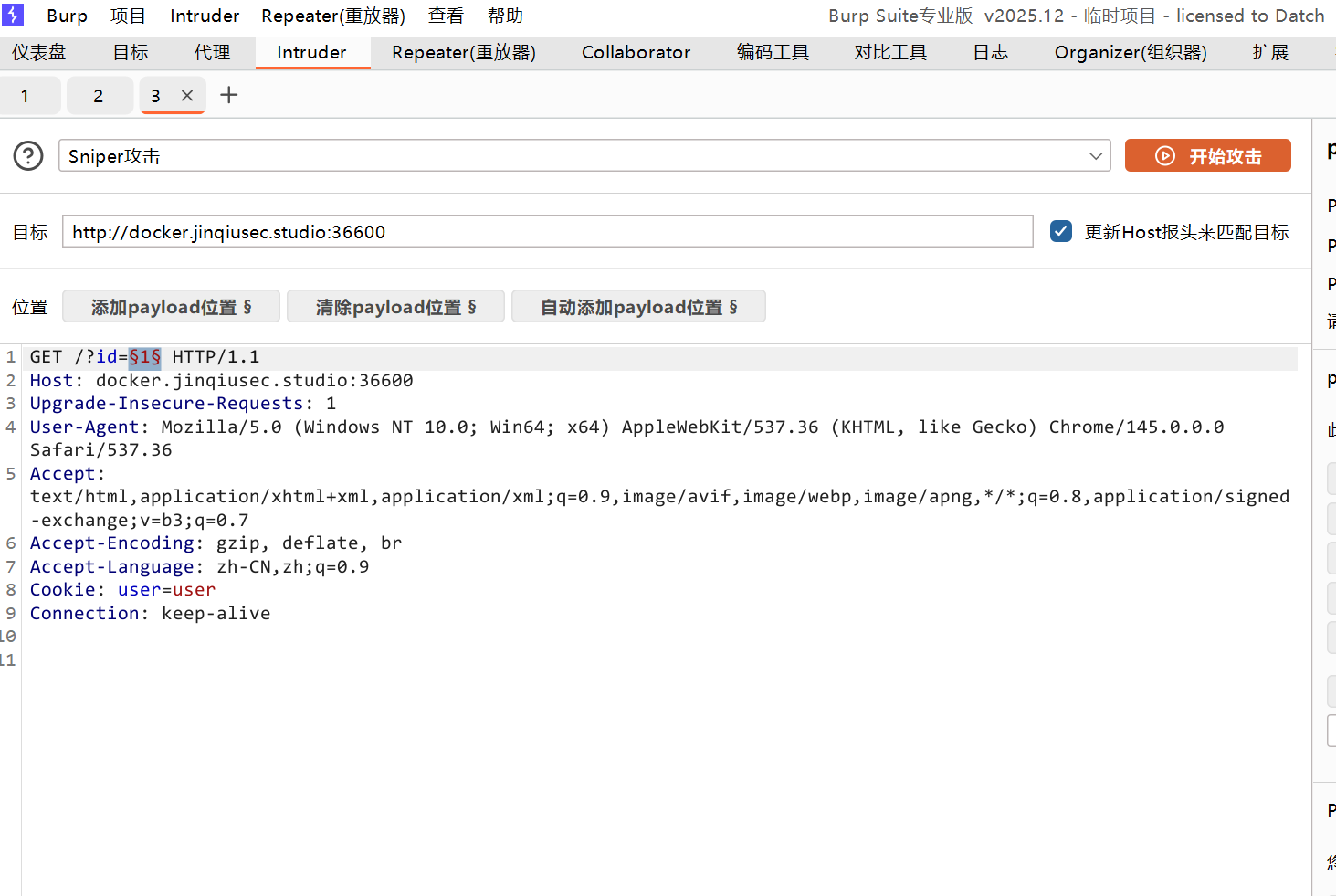Open the 帮助 menu
Screen dimensions: 1336x896
coord(505,16)
